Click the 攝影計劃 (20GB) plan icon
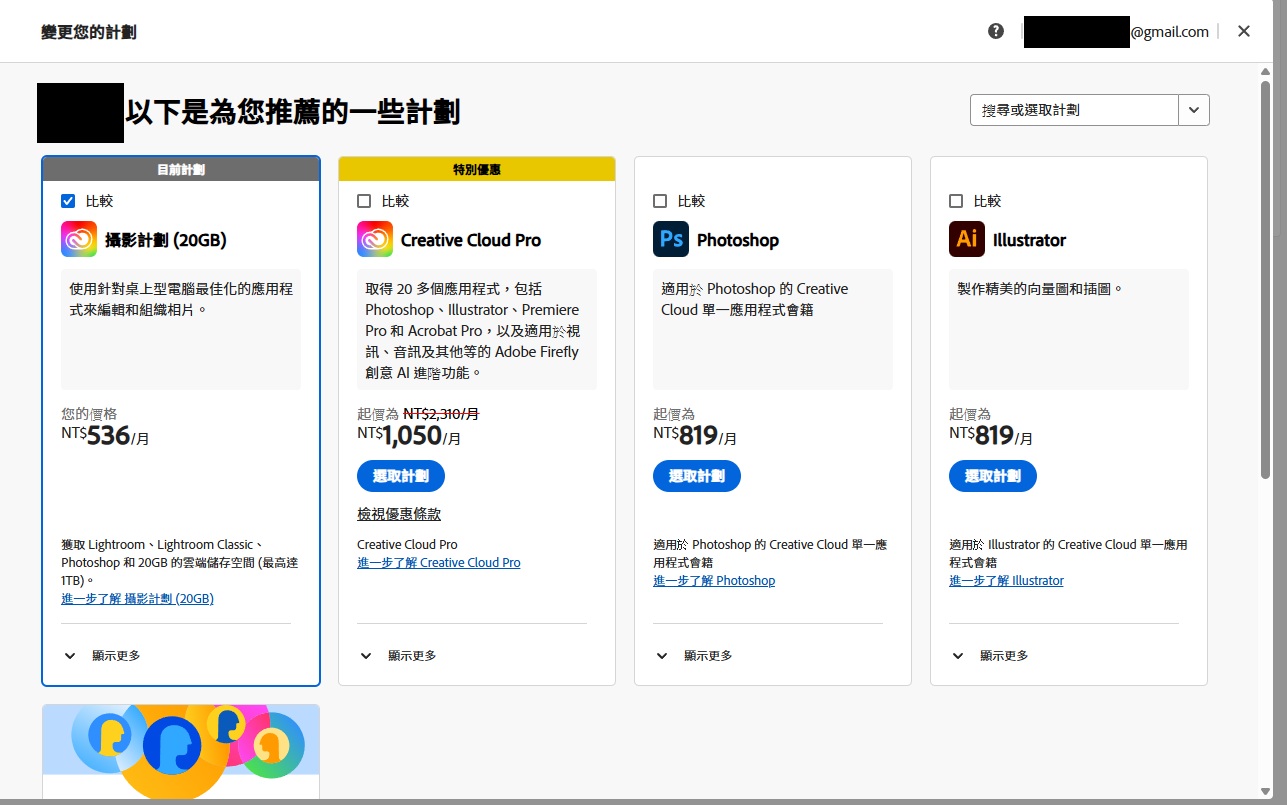This screenshot has width=1287, height=805. (x=78, y=240)
